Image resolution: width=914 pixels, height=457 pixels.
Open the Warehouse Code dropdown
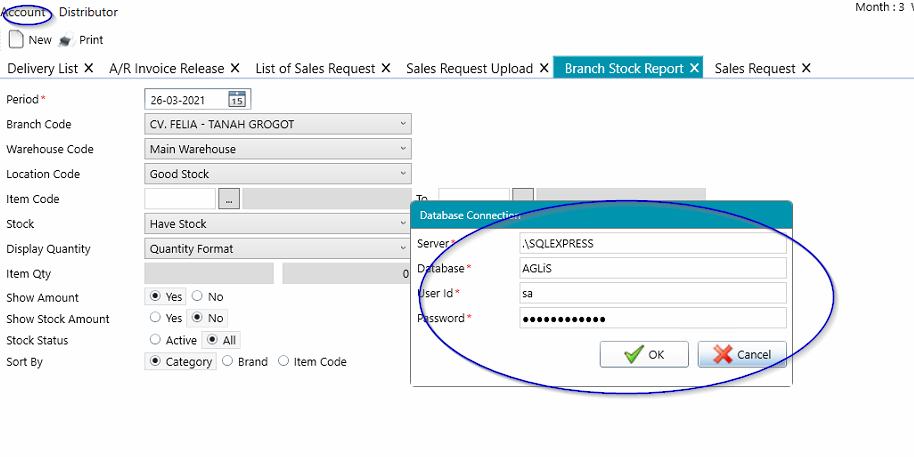403,149
